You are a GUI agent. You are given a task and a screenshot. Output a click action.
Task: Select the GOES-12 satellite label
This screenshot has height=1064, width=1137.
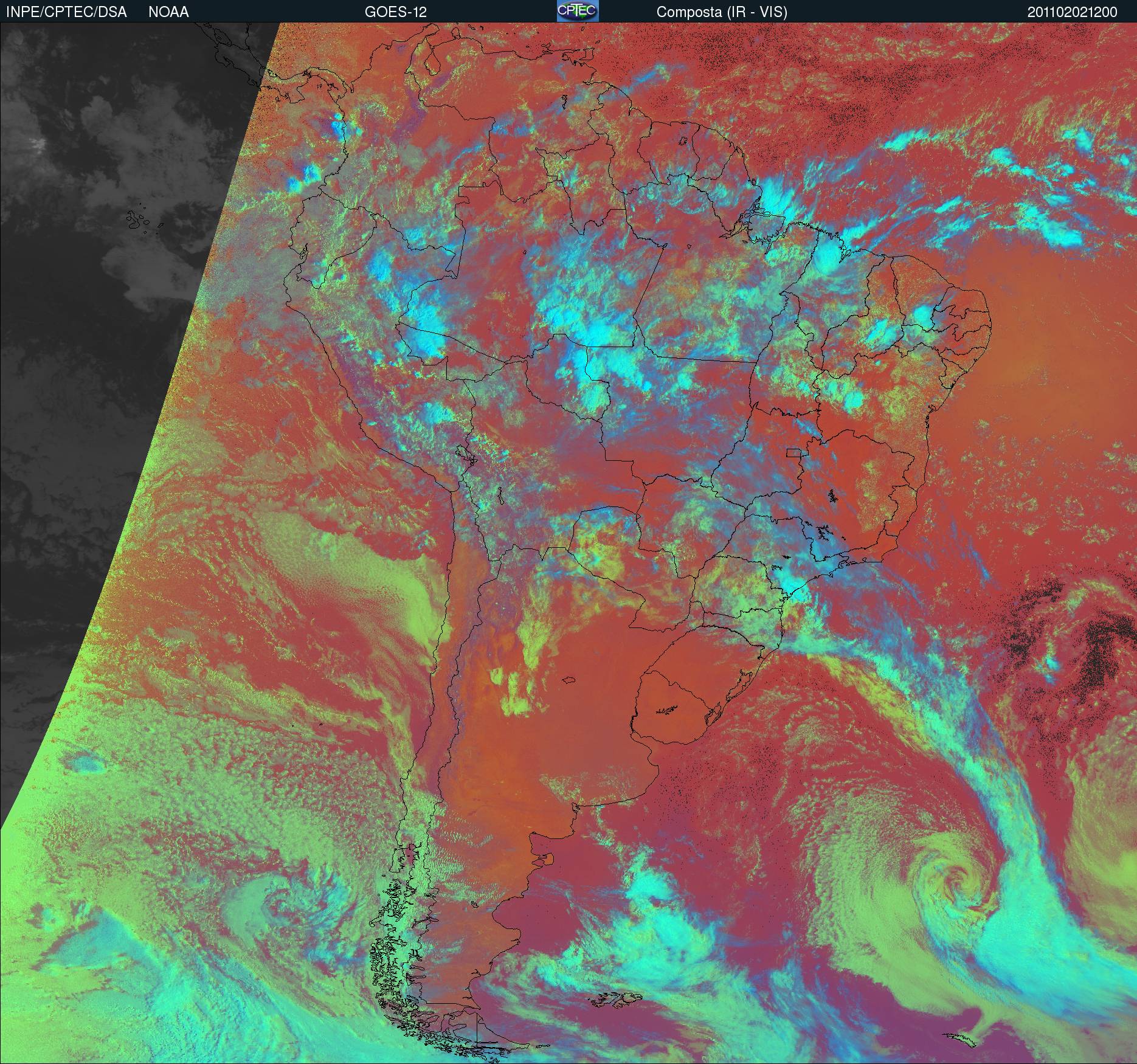point(395,12)
